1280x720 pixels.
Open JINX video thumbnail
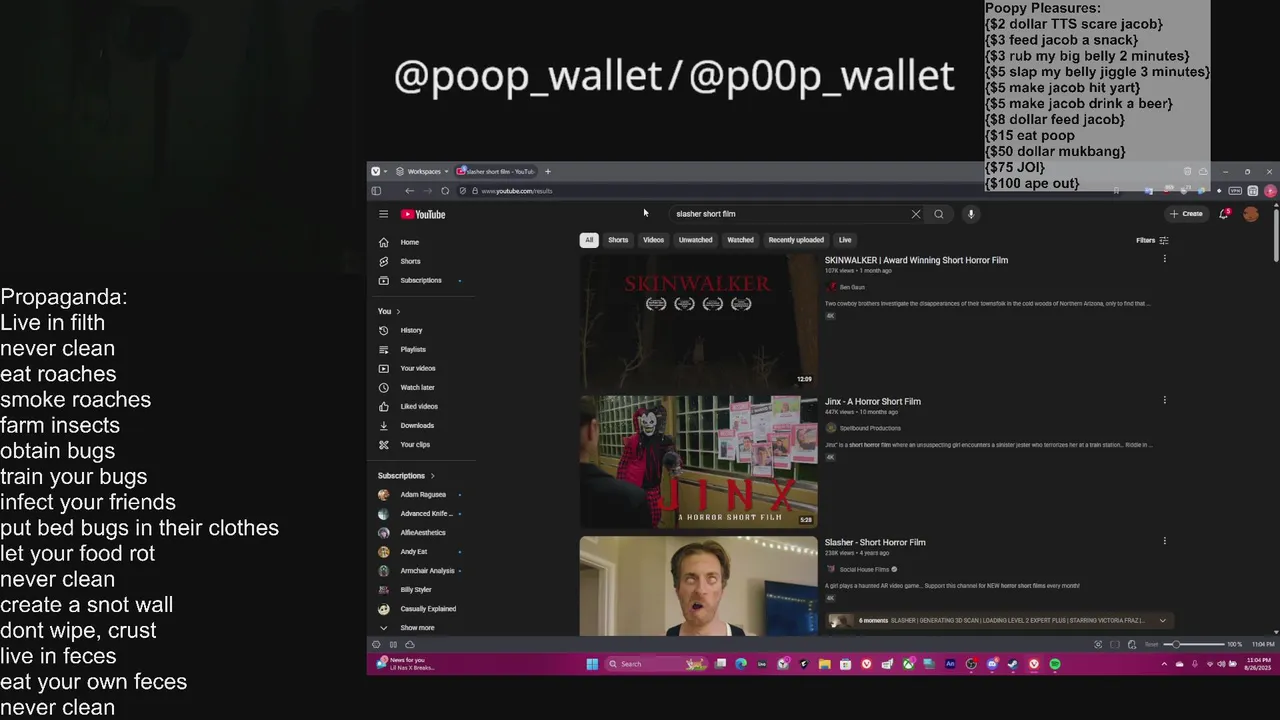pyautogui.click(x=699, y=461)
